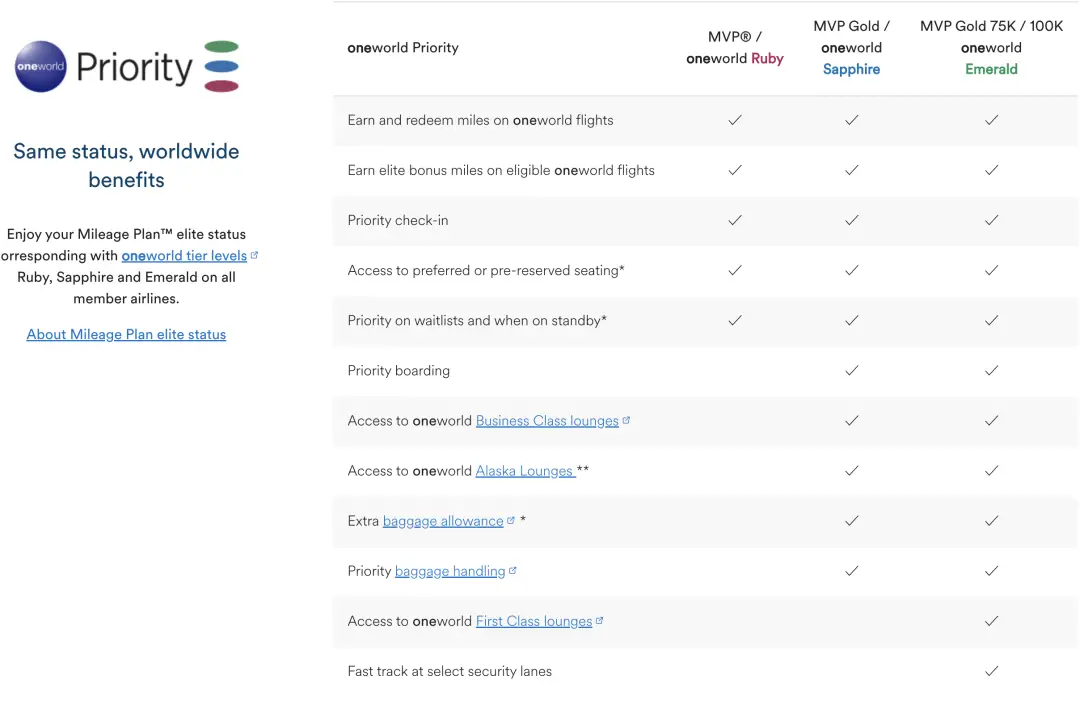The height and width of the screenshot is (705, 1080).
Task: Select the MVP Gold / oneworld Sapphire column header
Action: pos(851,47)
